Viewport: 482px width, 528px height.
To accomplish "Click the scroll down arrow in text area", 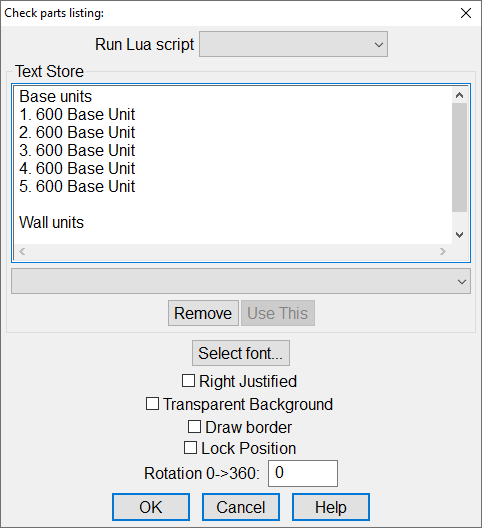I will coord(459,235).
